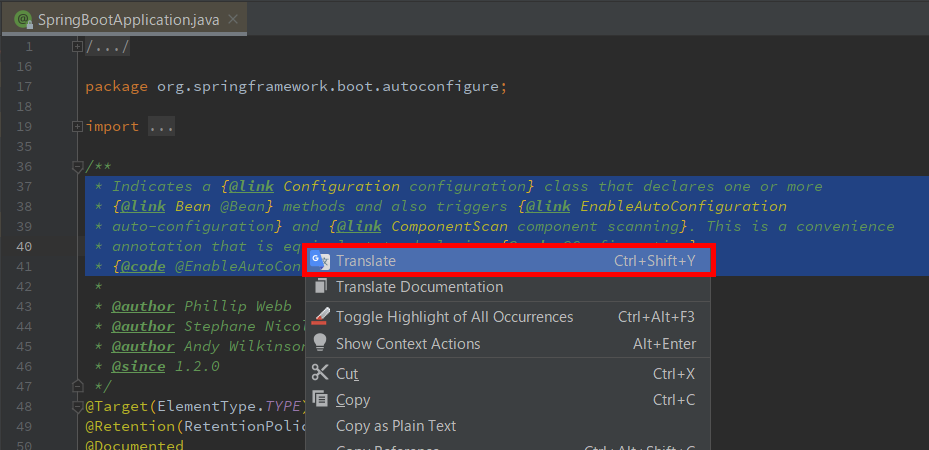Click line number 36 in the gutter
929x450 pixels.
pyautogui.click(x=24, y=167)
